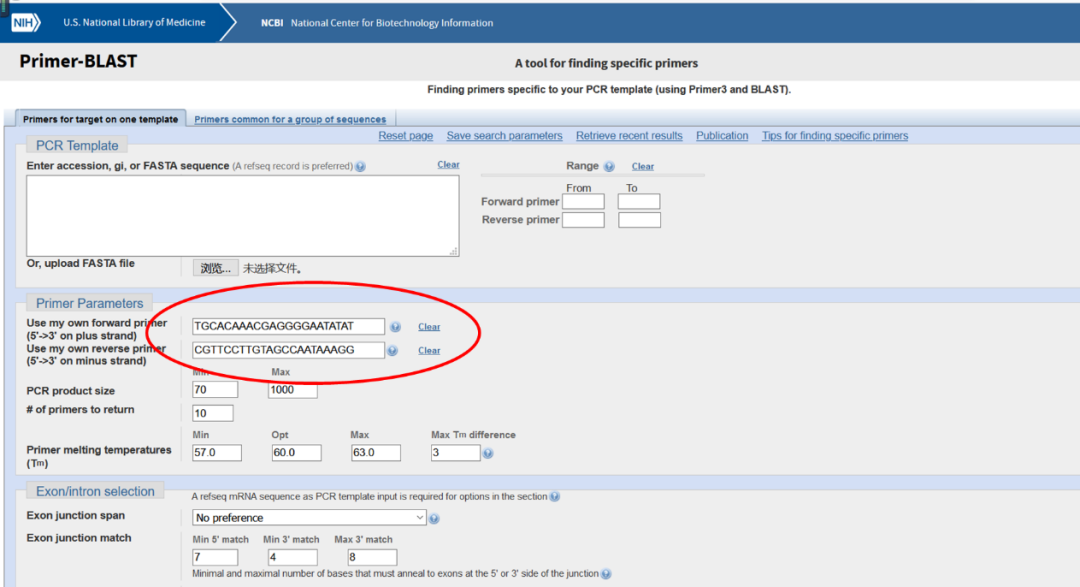Click the Reset page link
Viewport: 1080px width, 587px height.
(406, 136)
